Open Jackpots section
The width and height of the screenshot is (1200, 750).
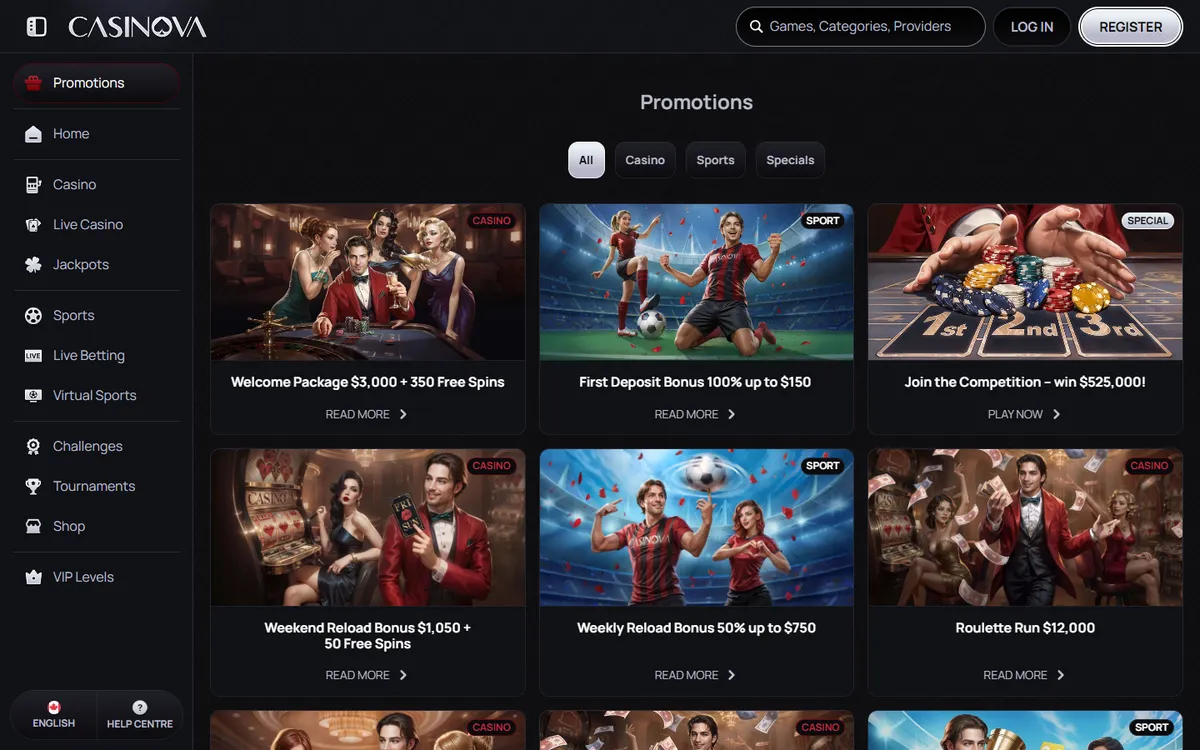click(97, 265)
